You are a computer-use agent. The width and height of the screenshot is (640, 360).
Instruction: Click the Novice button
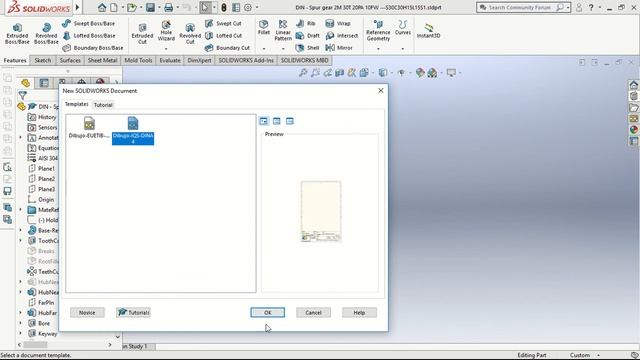(x=87, y=313)
